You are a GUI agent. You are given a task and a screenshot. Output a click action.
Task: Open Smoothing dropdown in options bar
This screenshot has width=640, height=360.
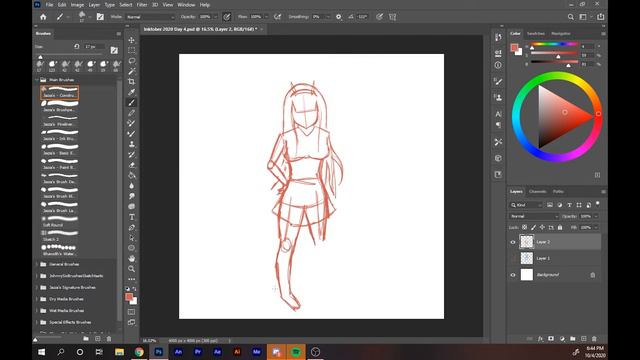pyautogui.click(x=327, y=17)
